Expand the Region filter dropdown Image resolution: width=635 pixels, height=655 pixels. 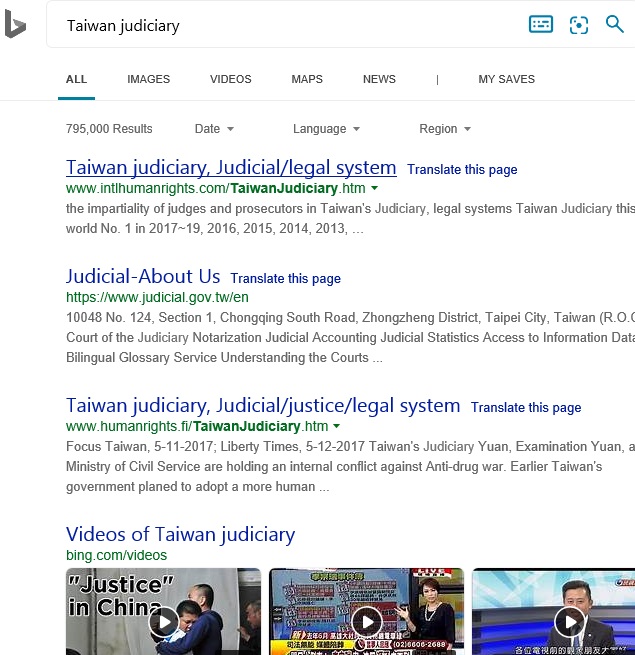pos(444,129)
